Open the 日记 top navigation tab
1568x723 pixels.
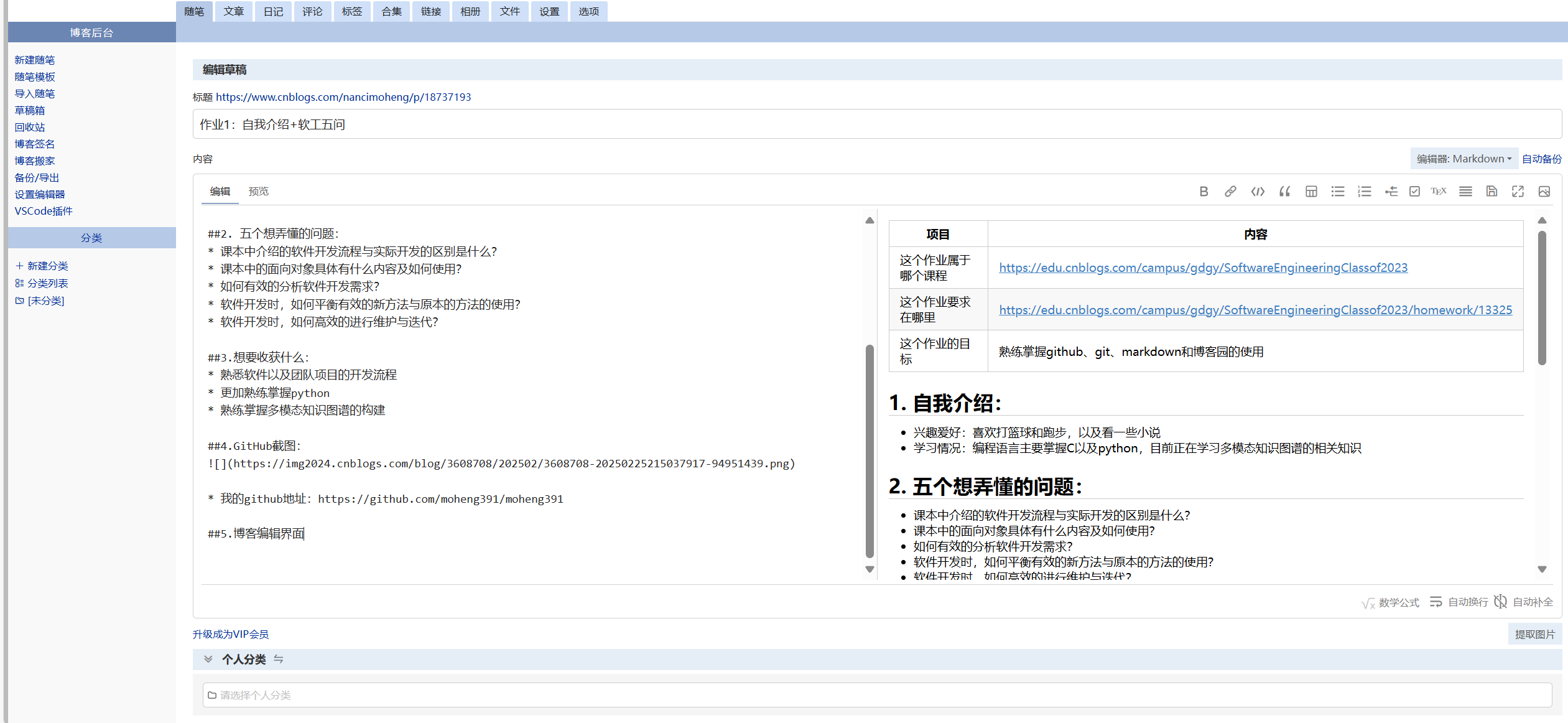point(273,11)
